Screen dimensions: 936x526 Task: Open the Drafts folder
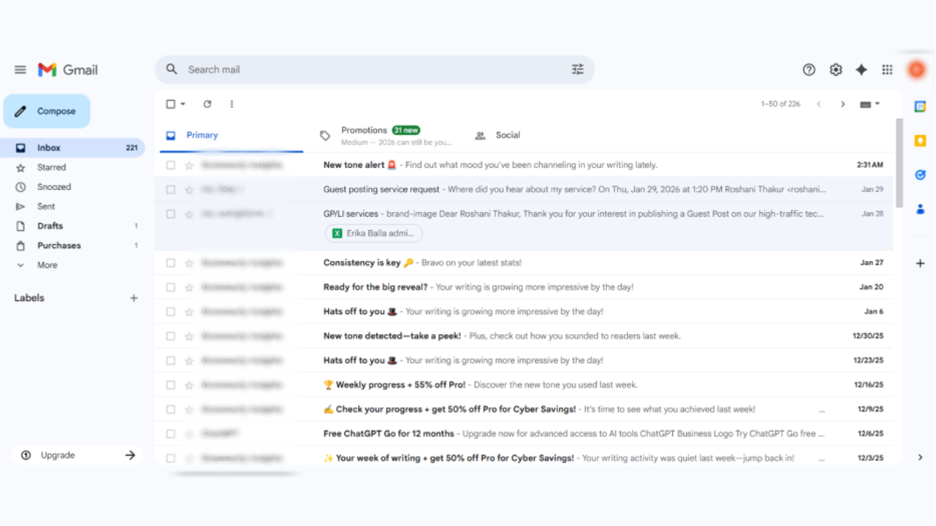(72, 226)
